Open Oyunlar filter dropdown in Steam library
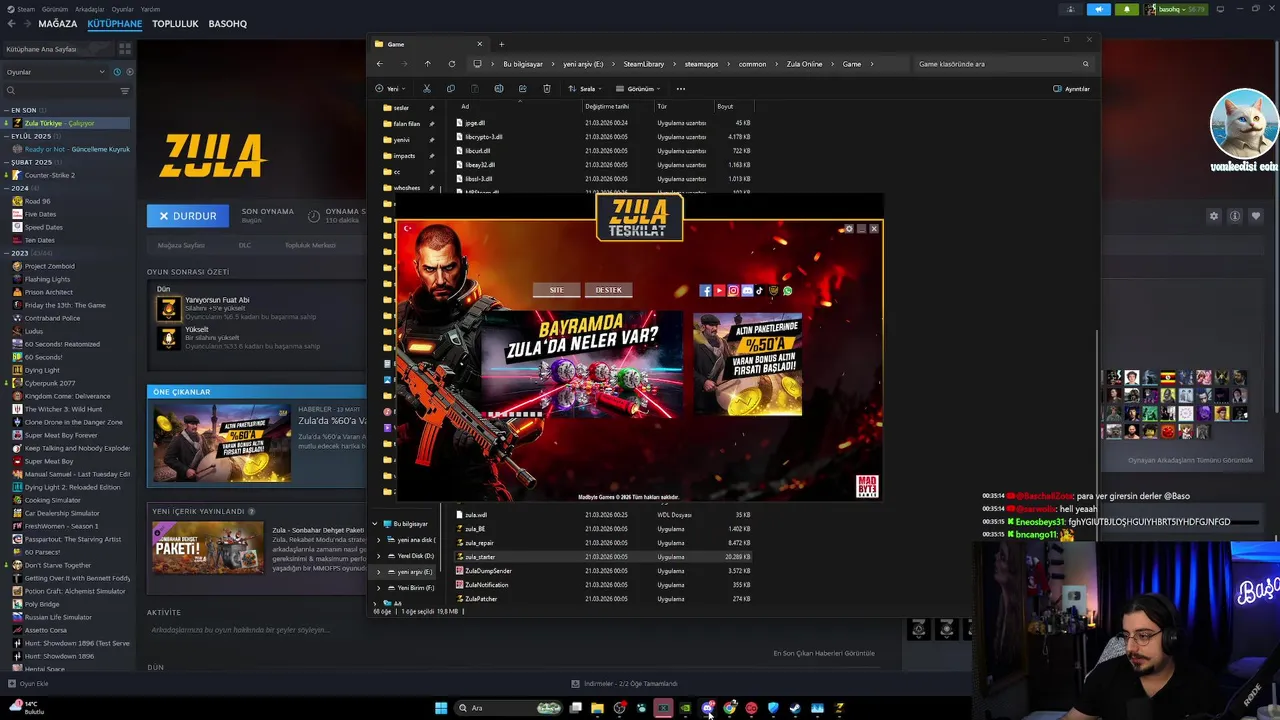Screen dimensions: 1280x720 tap(55, 72)
